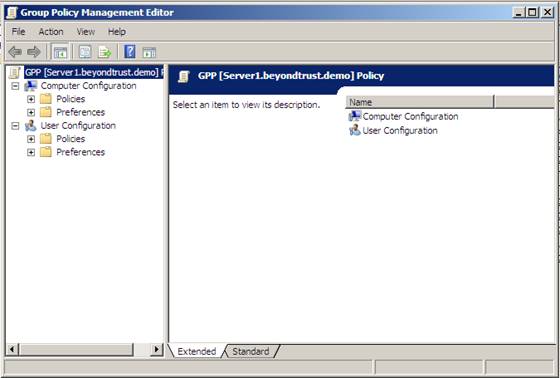Open the View menu
Image resolution: width=560 pixels, height=378 pixels.
coord(86,32)
